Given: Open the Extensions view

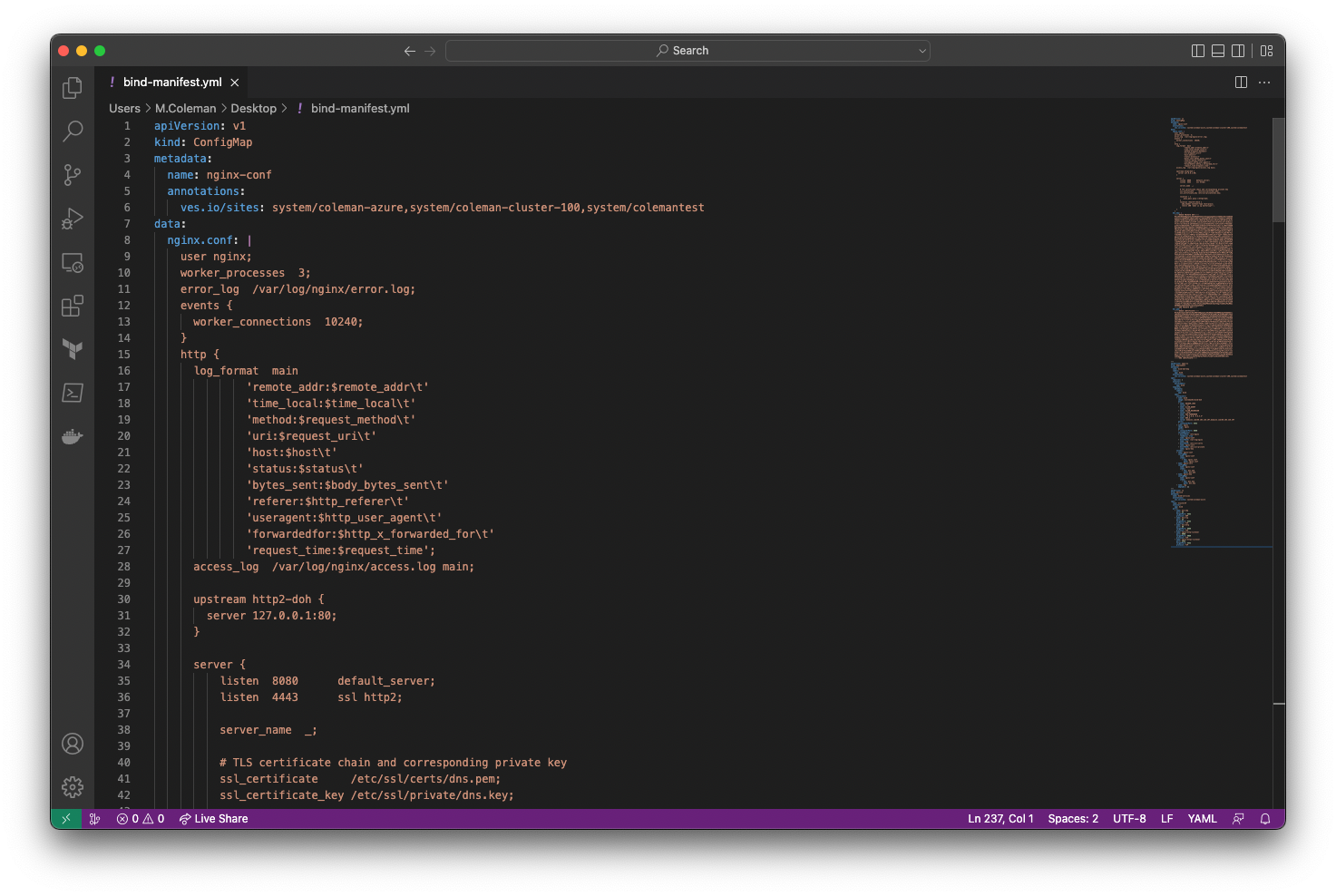Looking at the screenshot, I should (73, 306).
